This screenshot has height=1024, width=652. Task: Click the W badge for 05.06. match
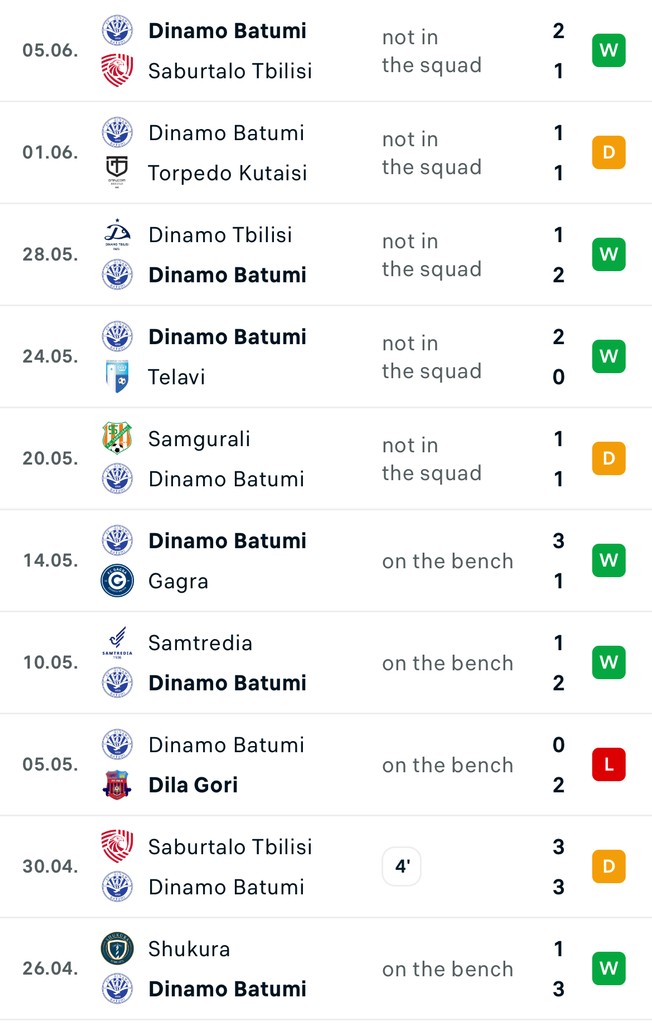pyautogui.click(x=608, y=51)
